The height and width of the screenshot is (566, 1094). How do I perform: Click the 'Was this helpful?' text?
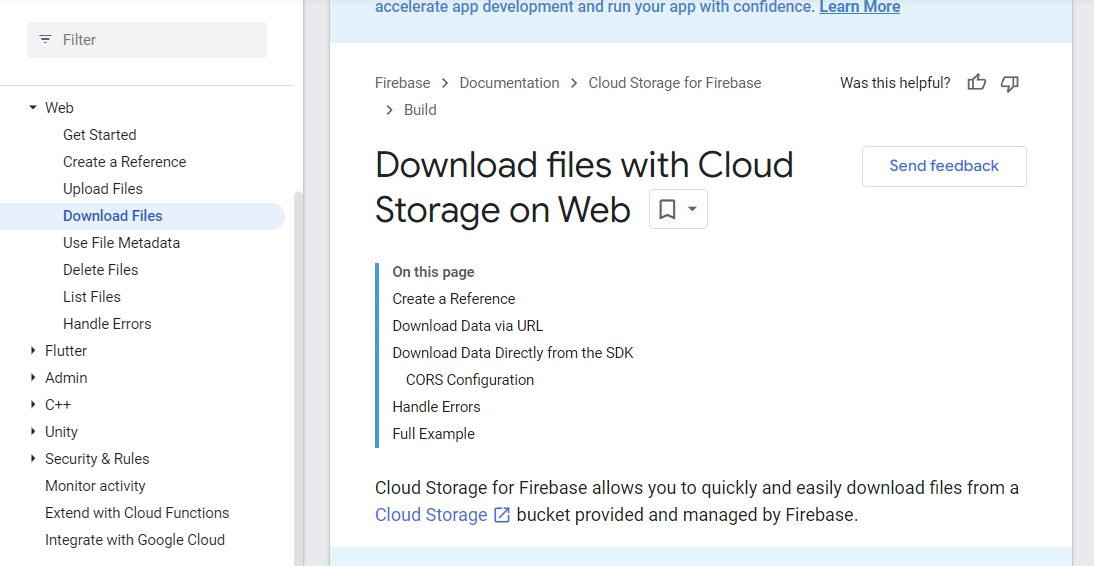point(895,83)
